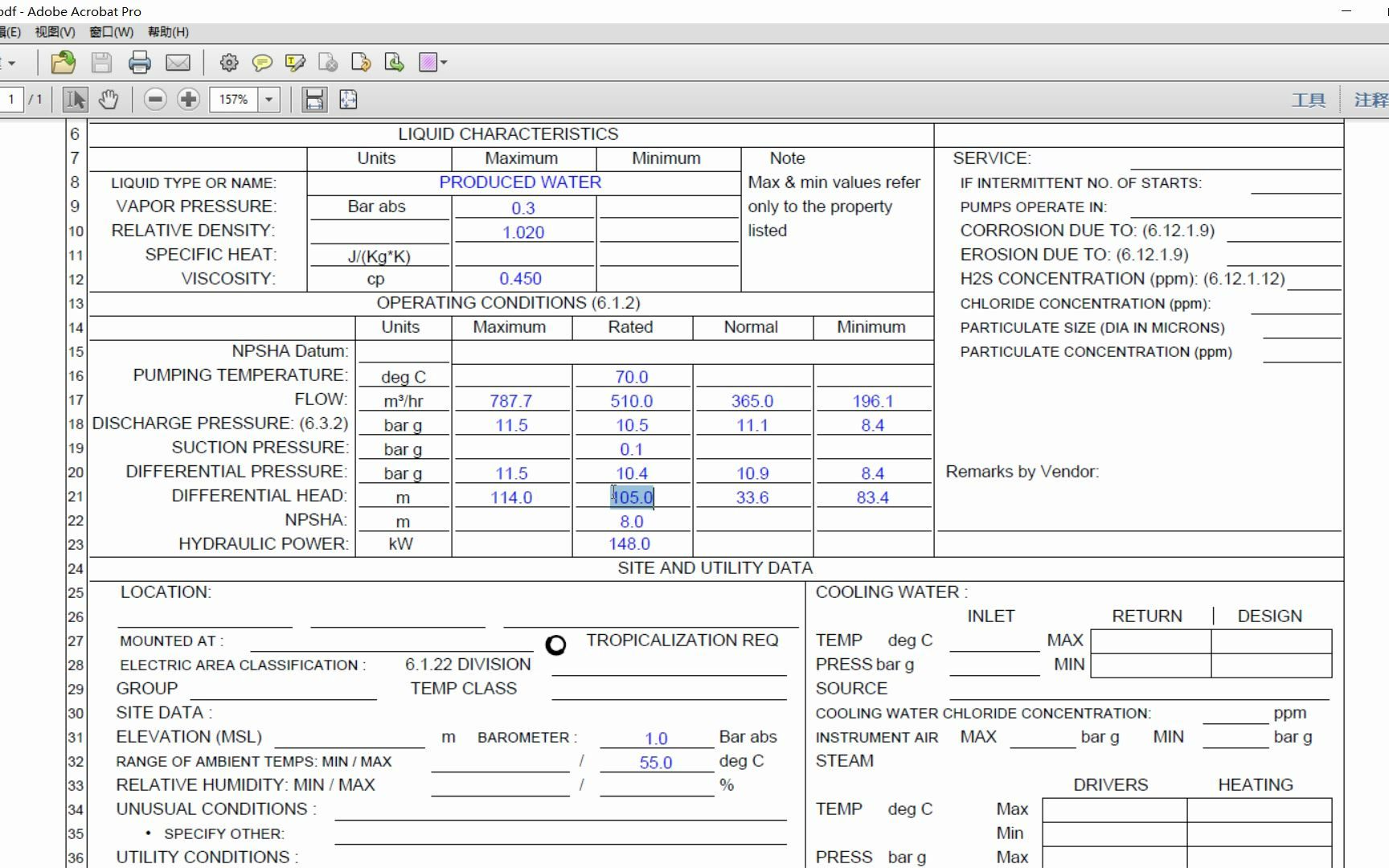Viewport: 1389px width, 868px height.
Task: Select viscosity value 0.450
Action: (x=520, y=279)
